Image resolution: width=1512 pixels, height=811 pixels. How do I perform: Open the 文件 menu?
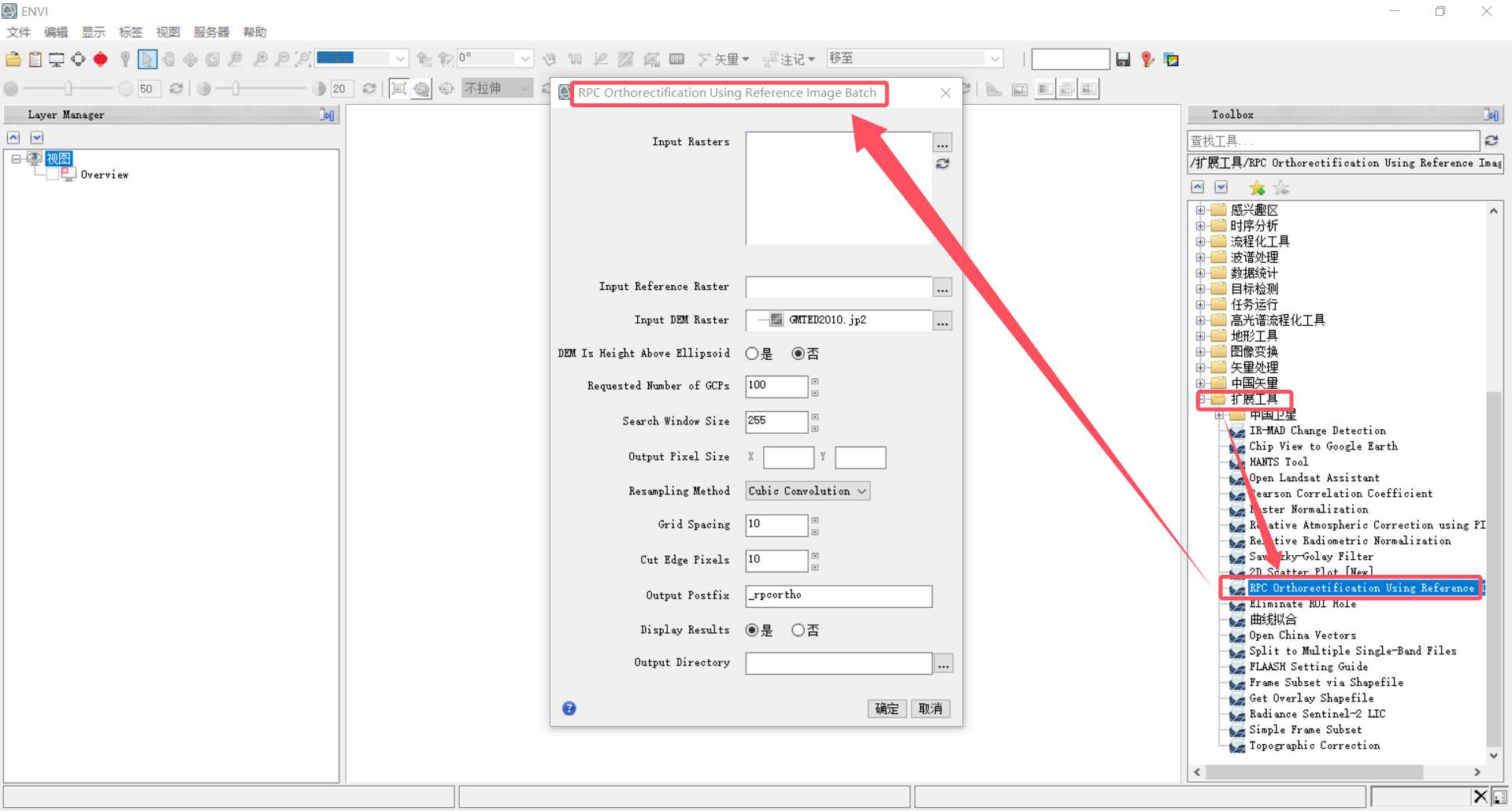click(18, 32)
